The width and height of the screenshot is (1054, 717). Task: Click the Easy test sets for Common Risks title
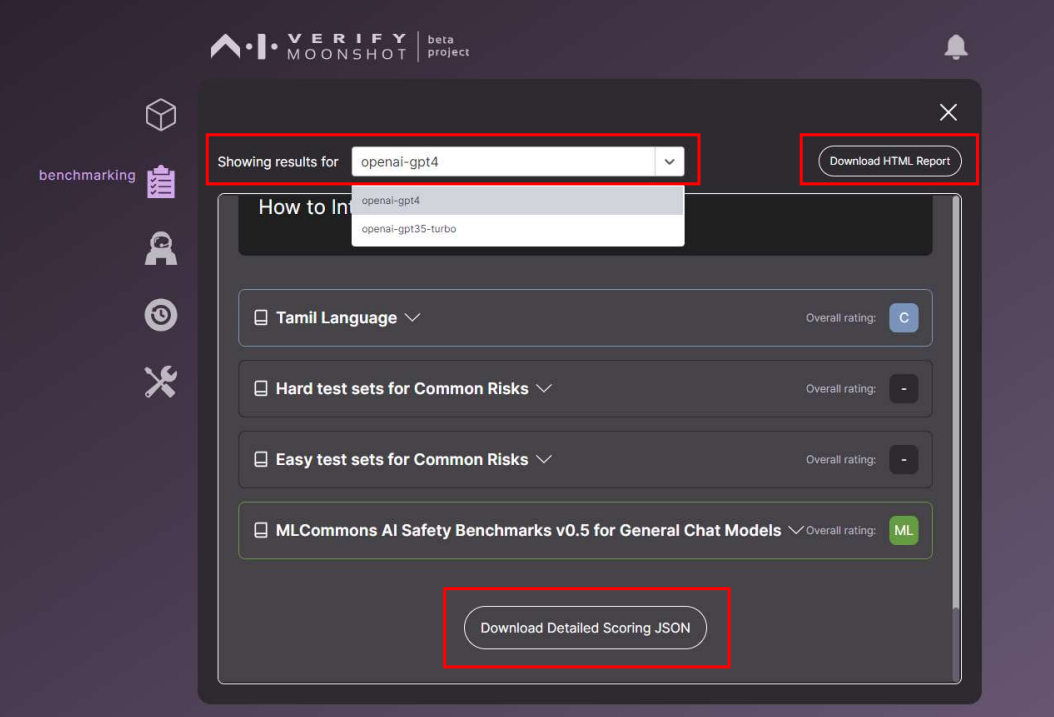pyautogui.click(x=402, y=460)
